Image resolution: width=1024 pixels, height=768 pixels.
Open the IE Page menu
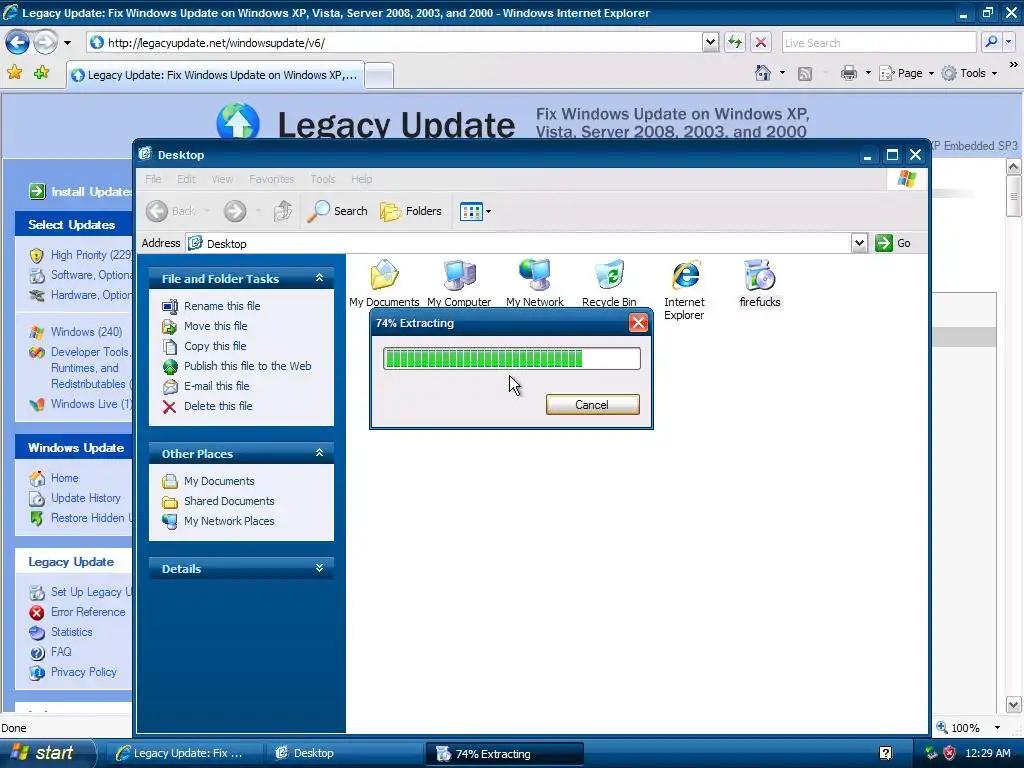(x=906, y=73)
